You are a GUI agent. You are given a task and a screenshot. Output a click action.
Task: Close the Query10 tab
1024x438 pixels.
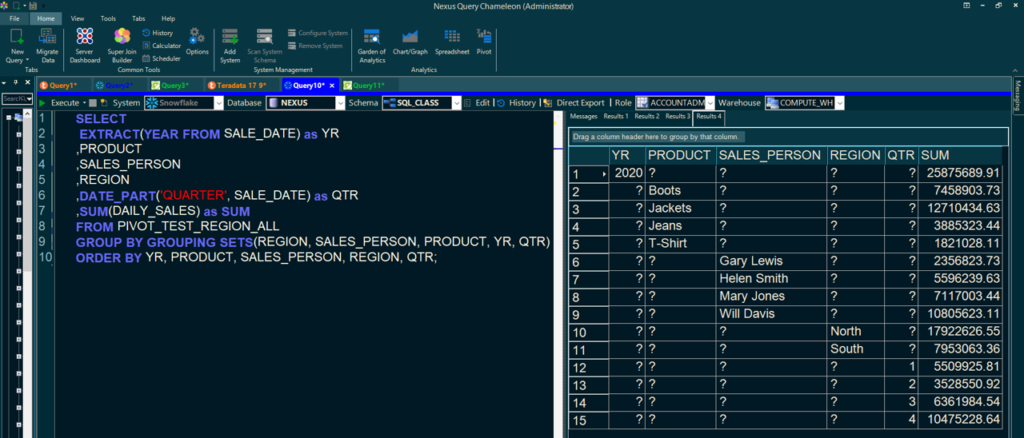click(x=332, y=86)
